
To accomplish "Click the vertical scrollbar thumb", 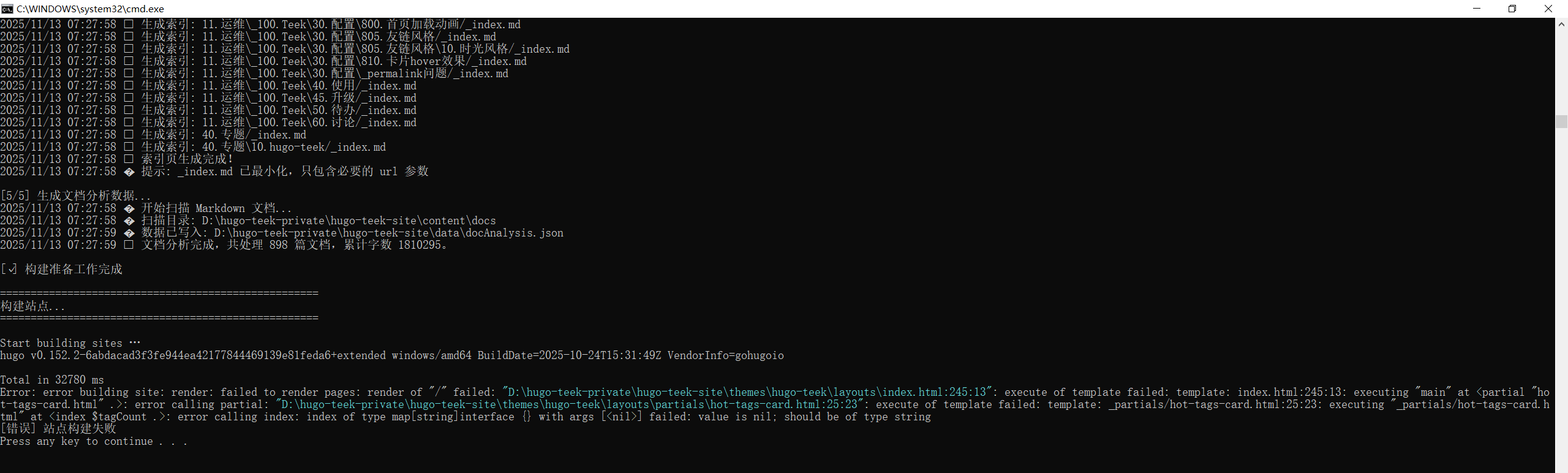I will pos(1561,121).
